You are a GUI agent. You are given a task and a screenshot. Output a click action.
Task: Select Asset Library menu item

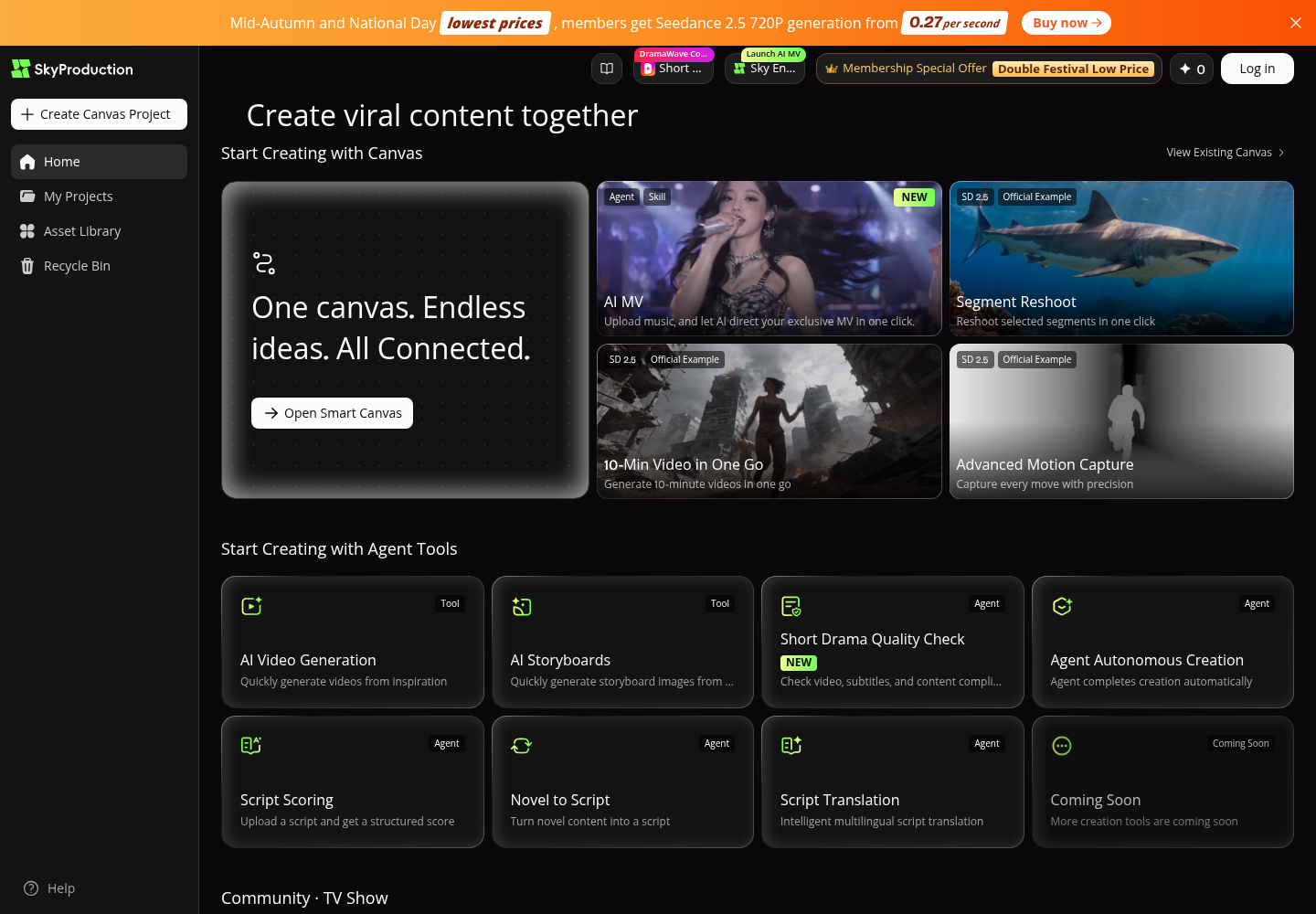99,231
